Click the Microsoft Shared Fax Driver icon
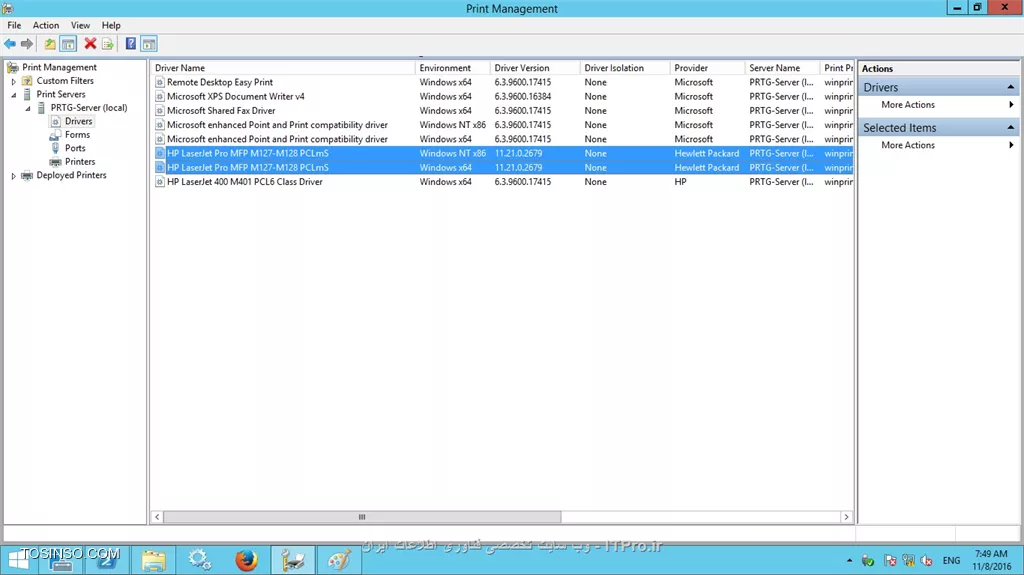This screenshot has height=575, width=1024. pos(159,111)
